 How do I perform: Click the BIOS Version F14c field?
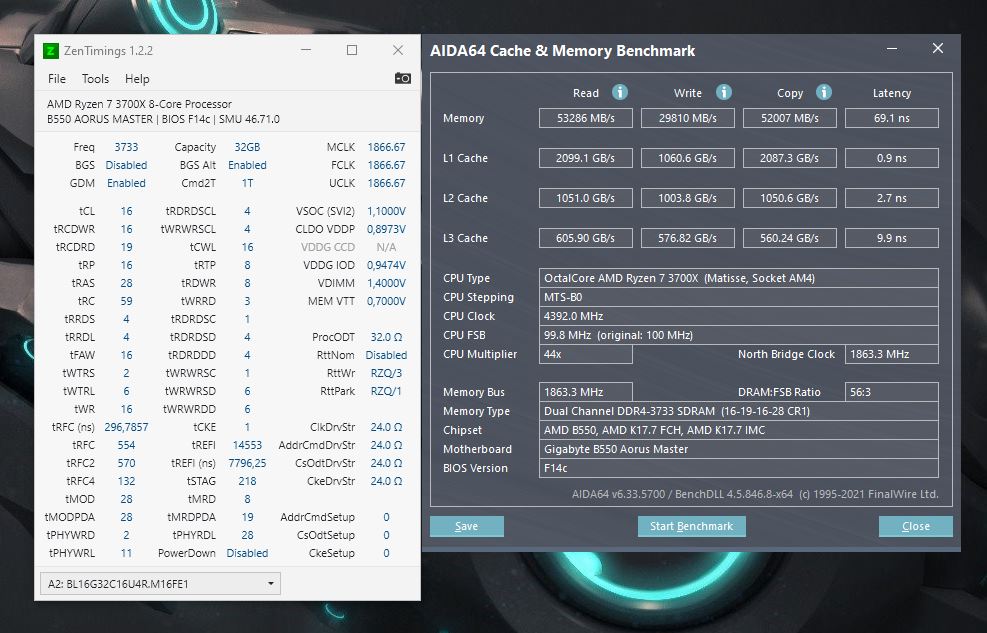point(738,468)
